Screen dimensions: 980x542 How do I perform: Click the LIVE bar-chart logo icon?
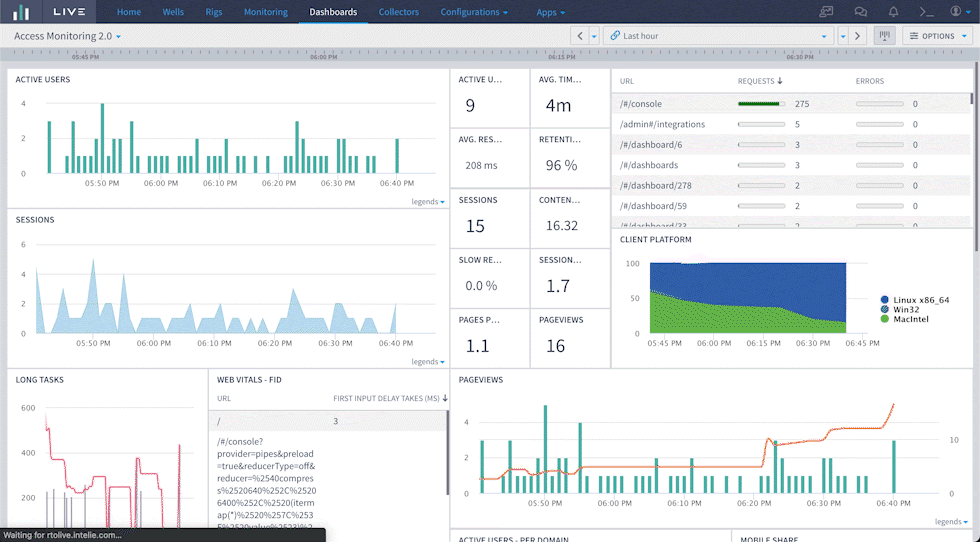click(x=21, y=12)
